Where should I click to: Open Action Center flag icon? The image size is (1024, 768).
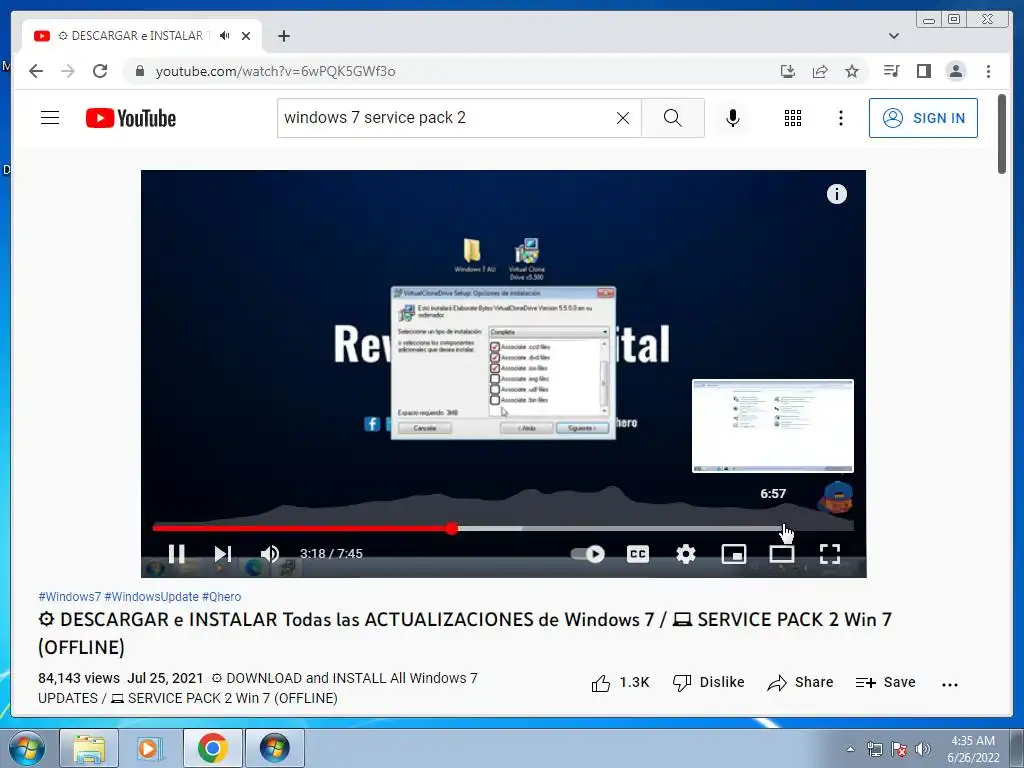point(899,749)
